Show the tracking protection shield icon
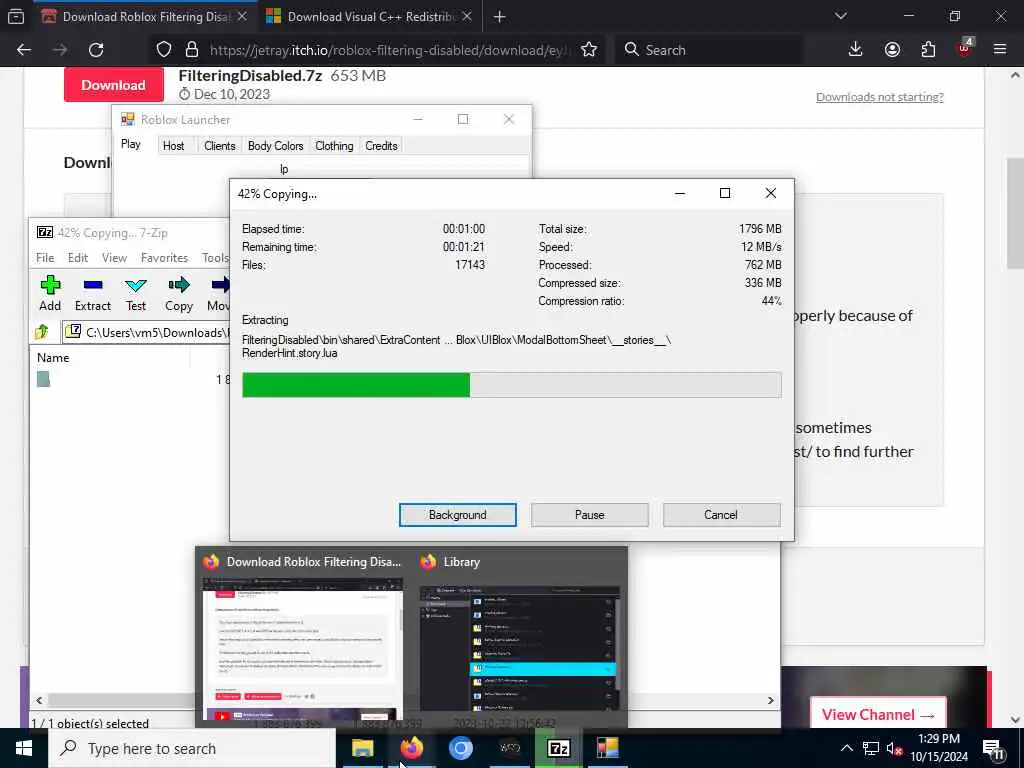The height and width of the screenshot is (768, 1024). (164, 50)
